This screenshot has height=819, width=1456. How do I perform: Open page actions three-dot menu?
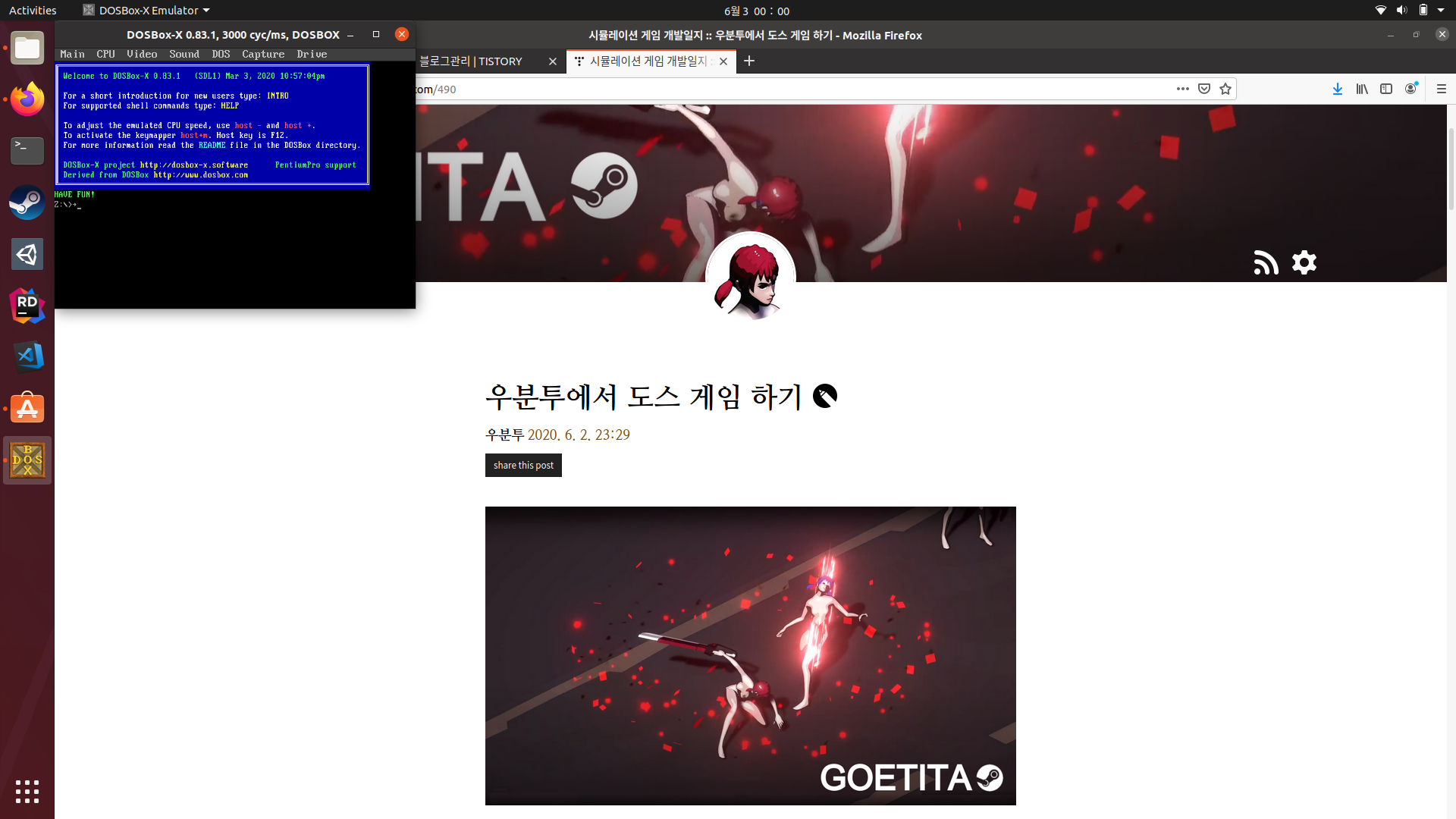tap(1182, 89)
